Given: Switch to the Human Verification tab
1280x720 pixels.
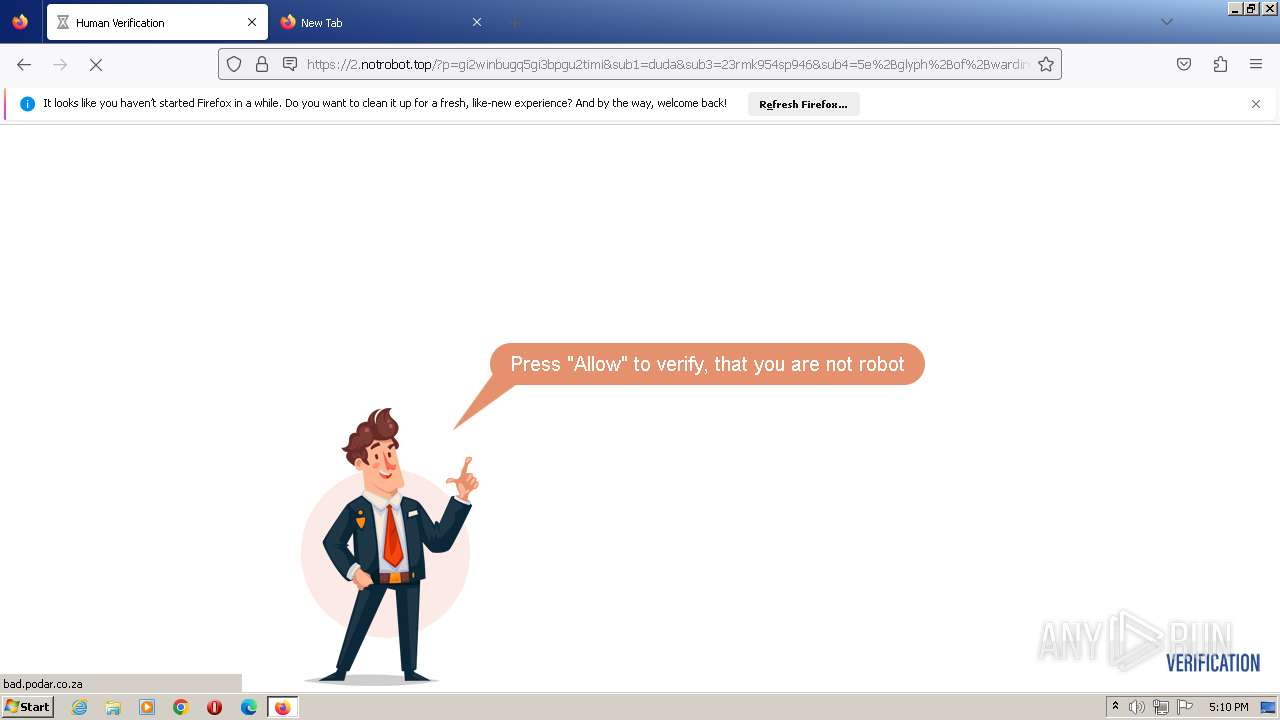Looking at the screenshot, I should [x=157, y=22].
